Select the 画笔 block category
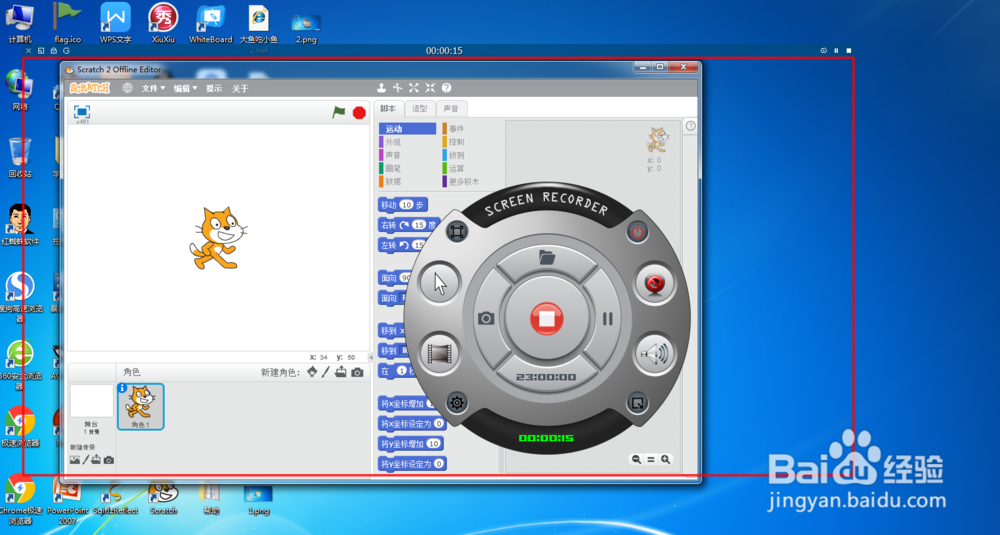Viewport: 1000px width, 535px height. click(408, 168)
